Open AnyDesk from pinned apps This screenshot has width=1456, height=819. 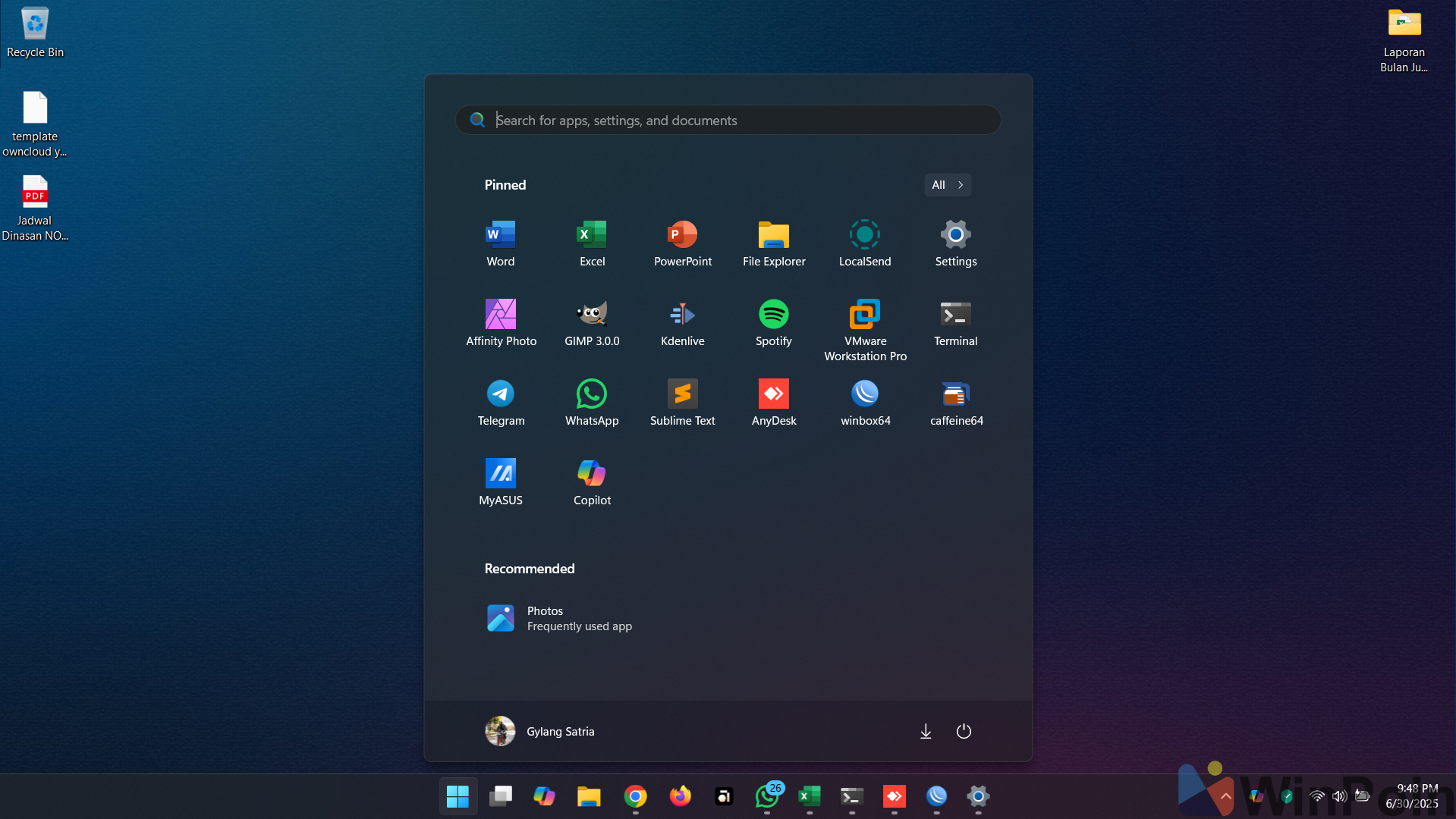click(x=774, y=403)
